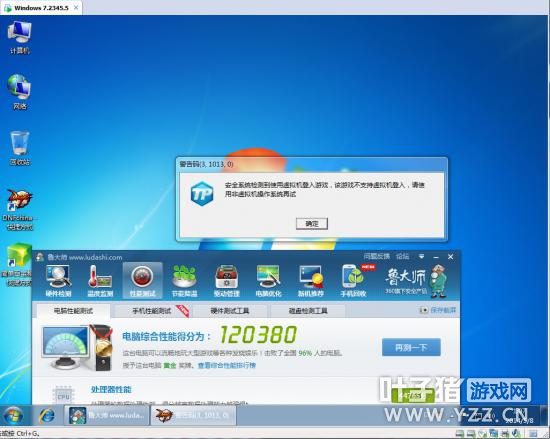Launch the DNFchina desktop shortcut
The height and width of the screenshot is (439, 550).
pyautogui.click(x=19, y=209)
